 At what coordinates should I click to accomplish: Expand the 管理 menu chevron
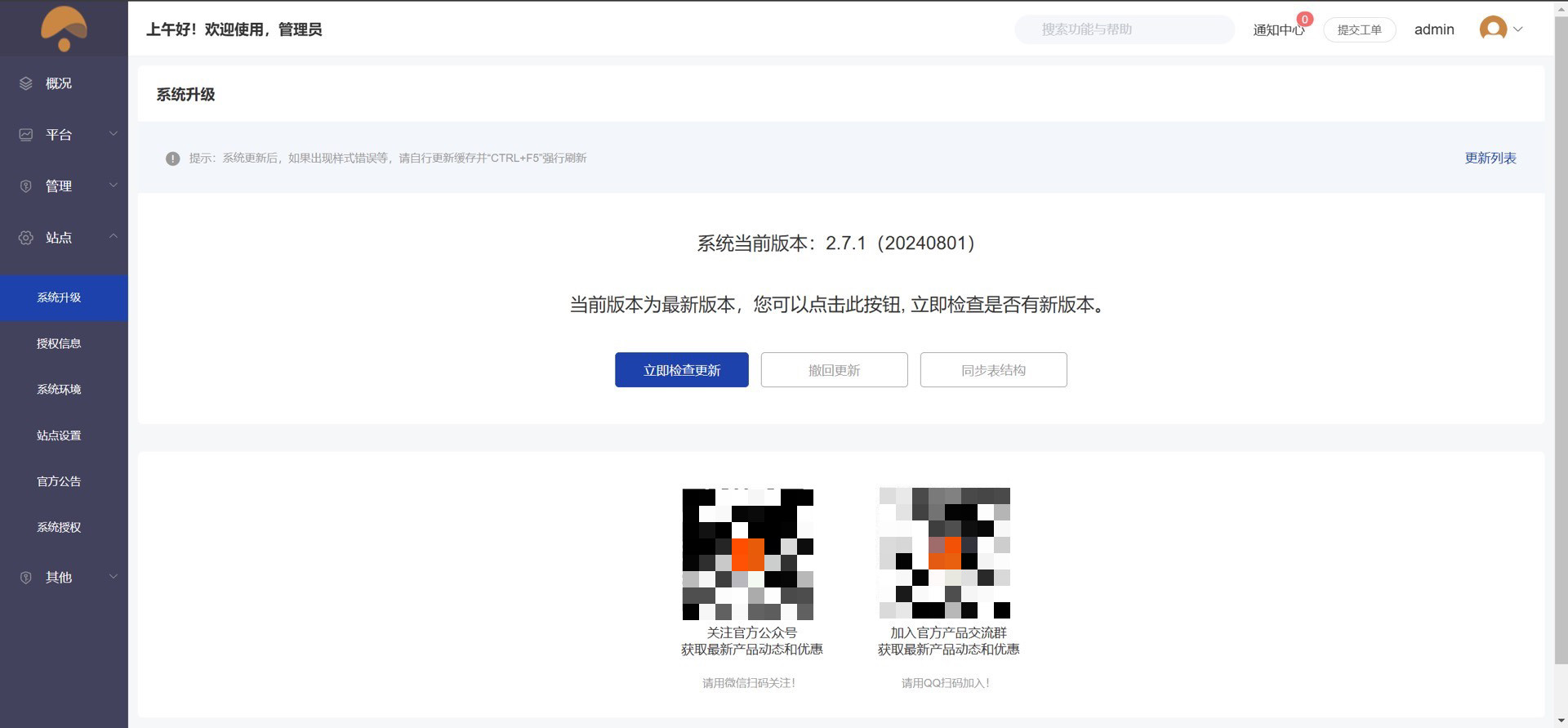pos(114,185)
